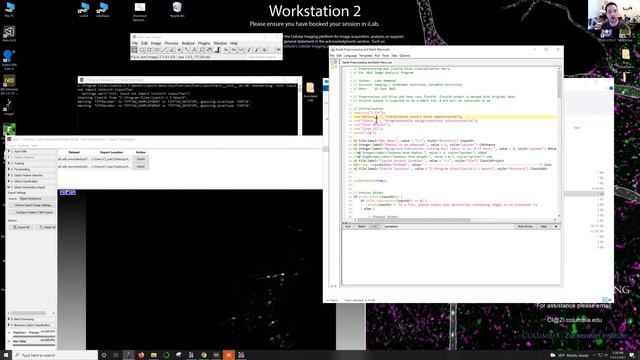The height and width of the screenshot is (360, 640).
Task: Open Firefox from taskbar
Action: (x=141, y=355)
